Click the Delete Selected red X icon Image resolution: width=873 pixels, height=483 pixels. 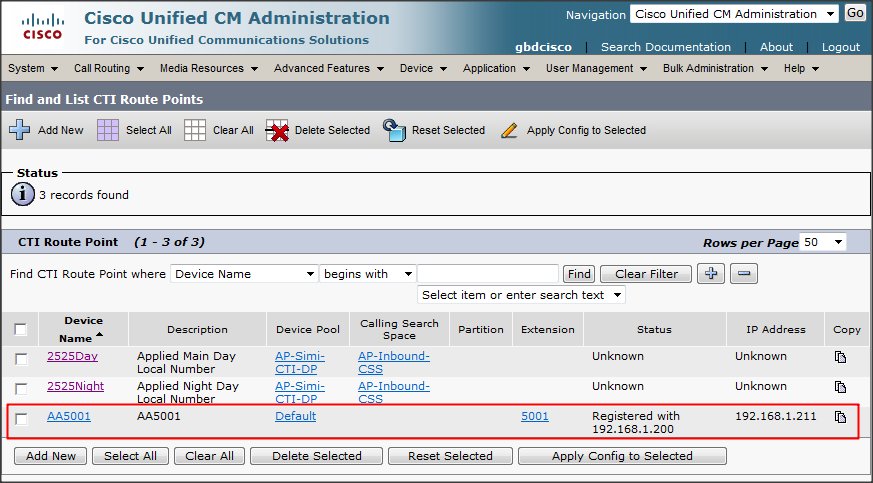click(277, 130)
